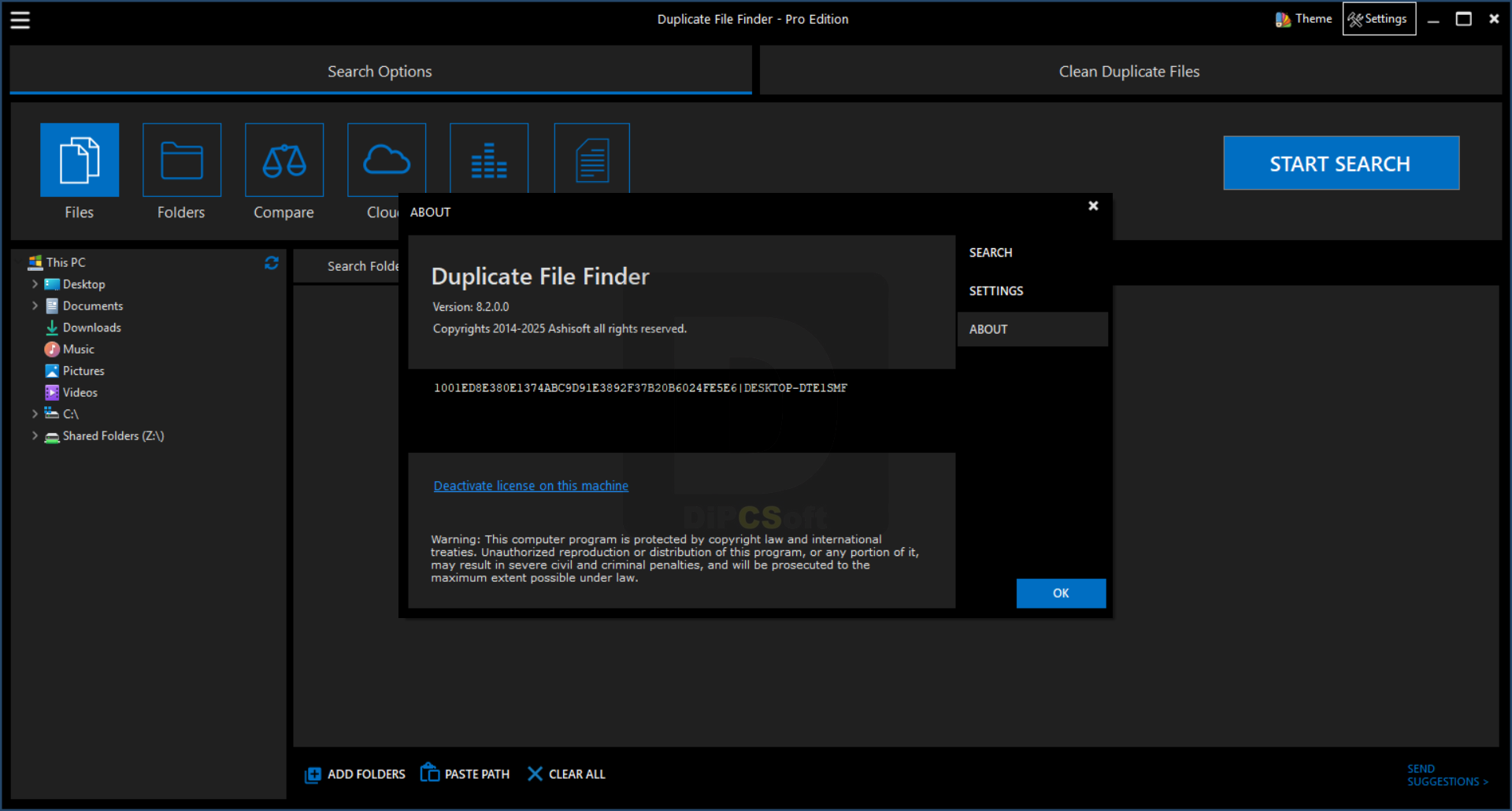Expand the Shared Folders (Z:\) node
1512x811 pixels.
[35, 436]
